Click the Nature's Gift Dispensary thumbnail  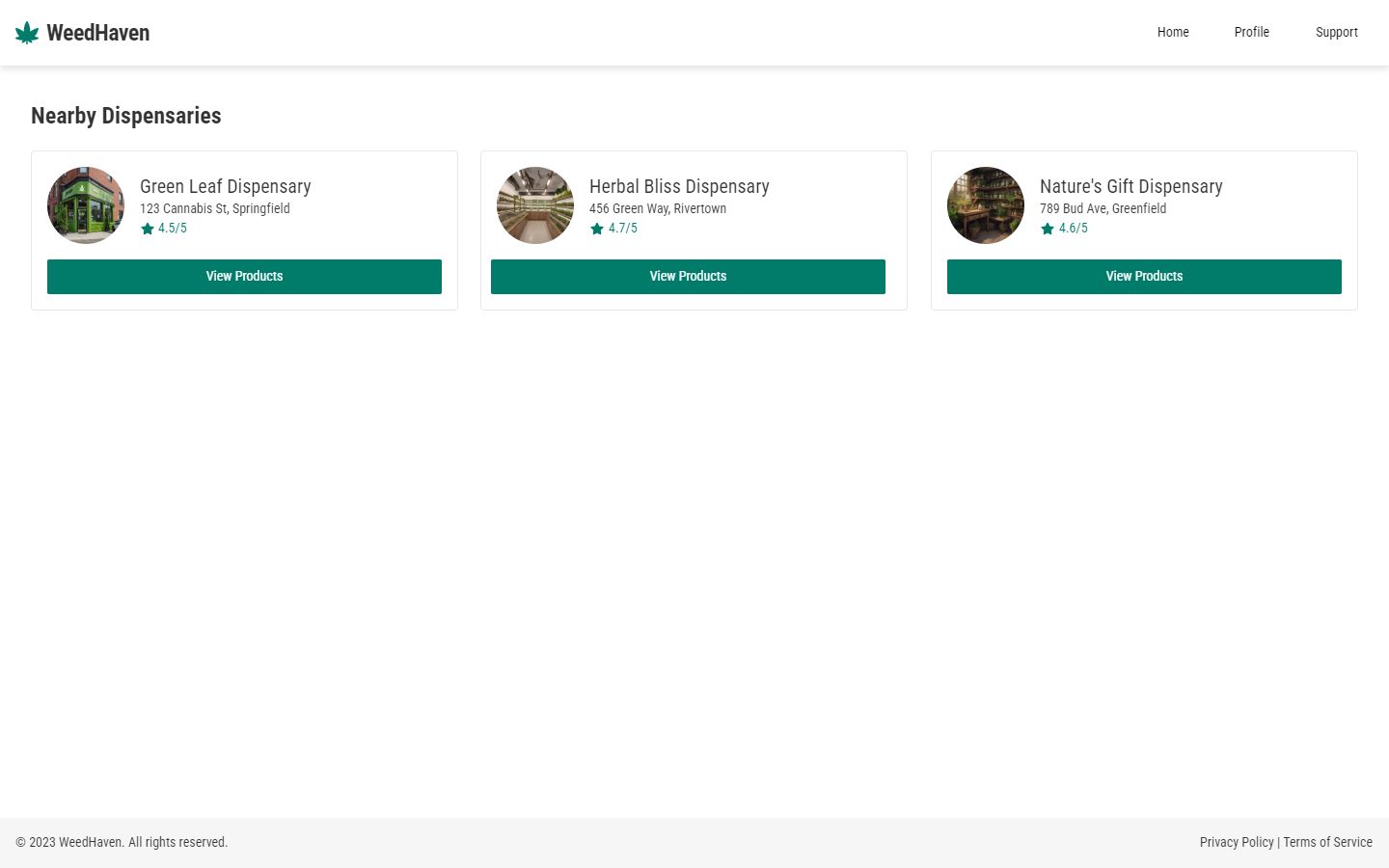point(986,205)
